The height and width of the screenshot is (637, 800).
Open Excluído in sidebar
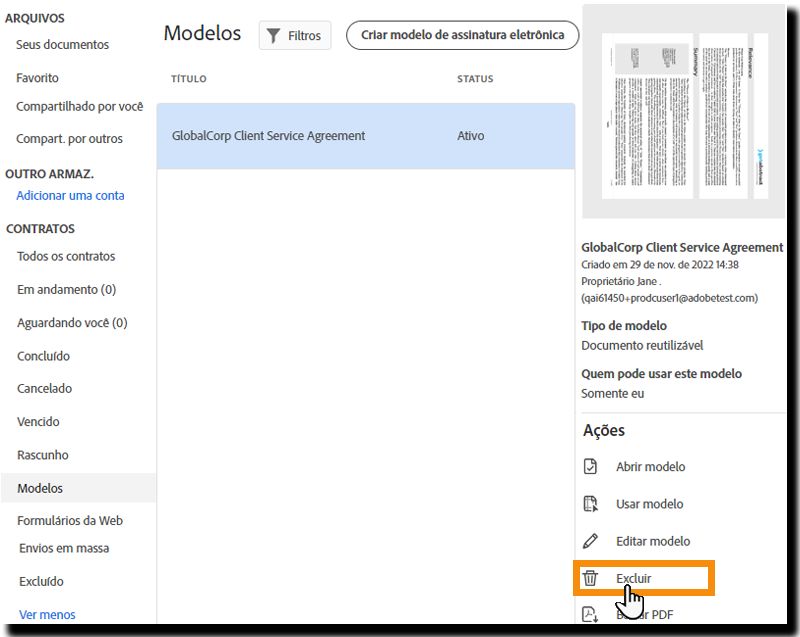pyautogui.click(x=41, y=581)
